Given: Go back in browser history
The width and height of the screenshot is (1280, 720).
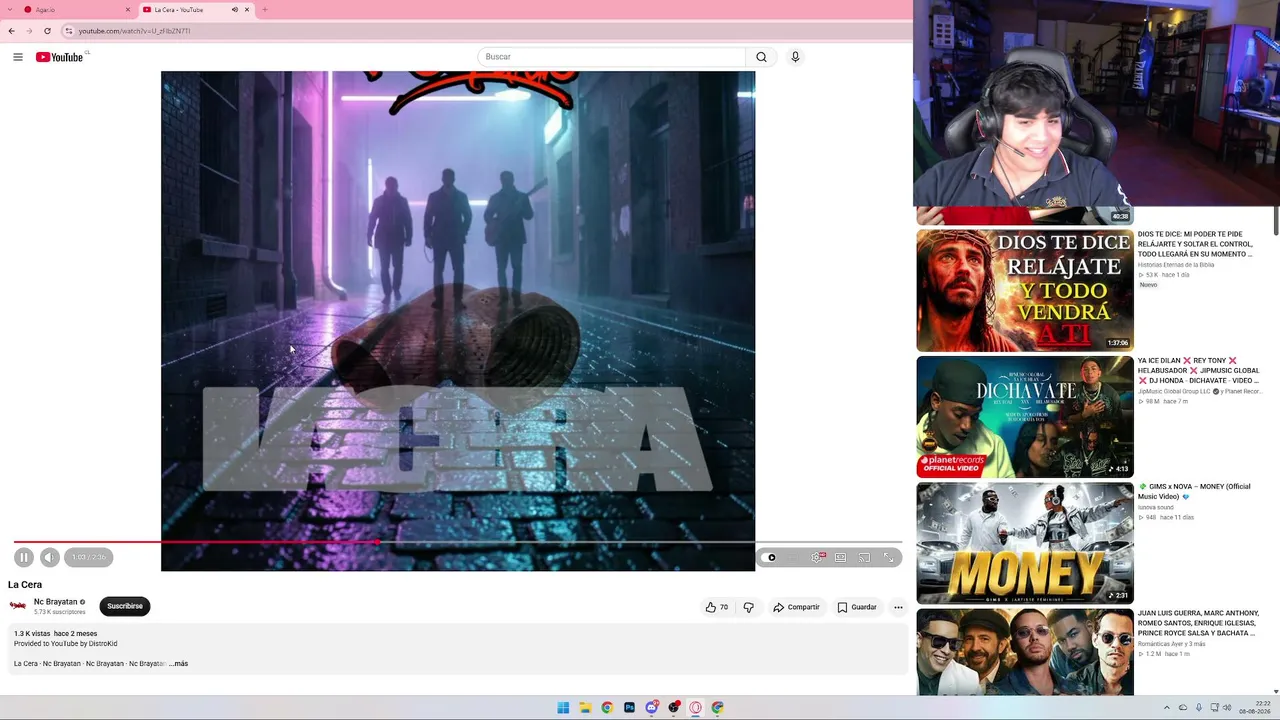Looking at the screenshot, I should click(12, 31).
